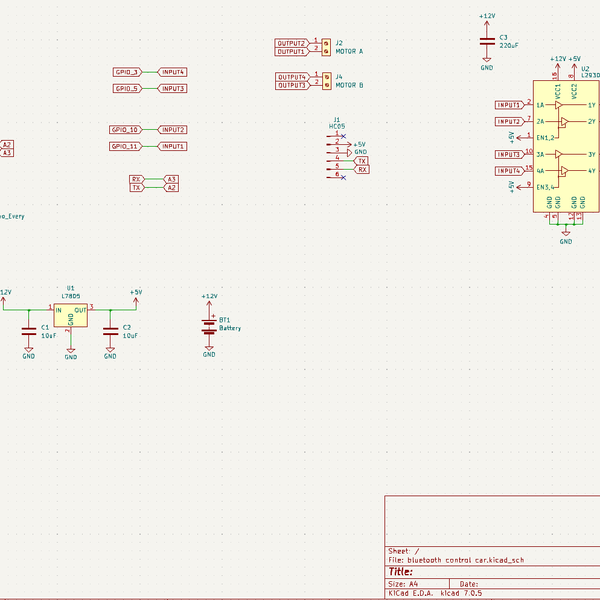Click the GPIO_3 net label
The image size is (600, 600).
pos(127,72)
